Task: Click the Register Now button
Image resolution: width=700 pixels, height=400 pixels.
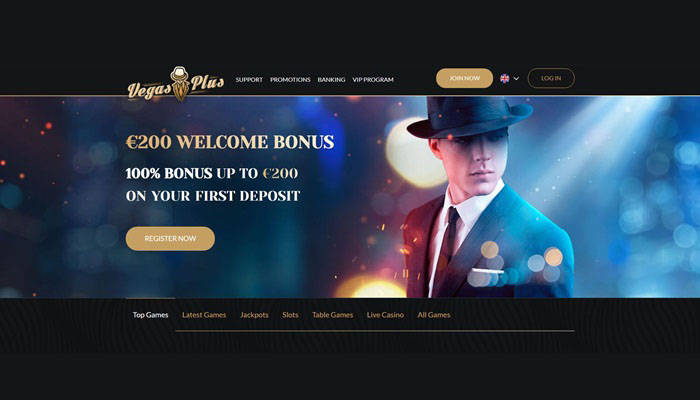Action: pyautogui.click(x=170, y=238)
